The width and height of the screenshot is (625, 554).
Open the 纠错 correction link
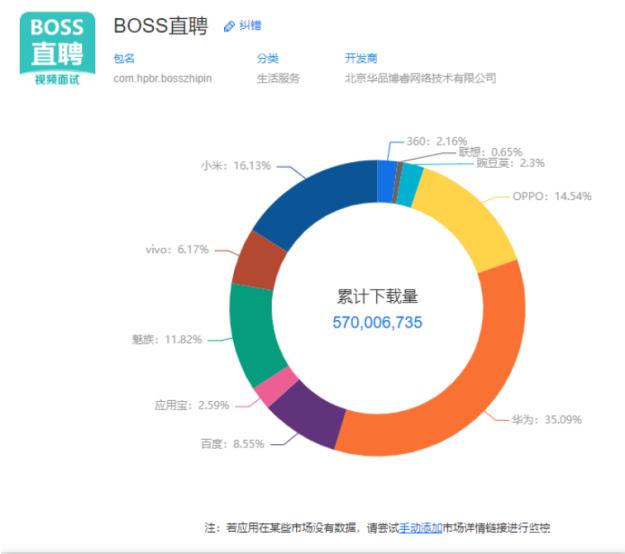tap(250, 26)
